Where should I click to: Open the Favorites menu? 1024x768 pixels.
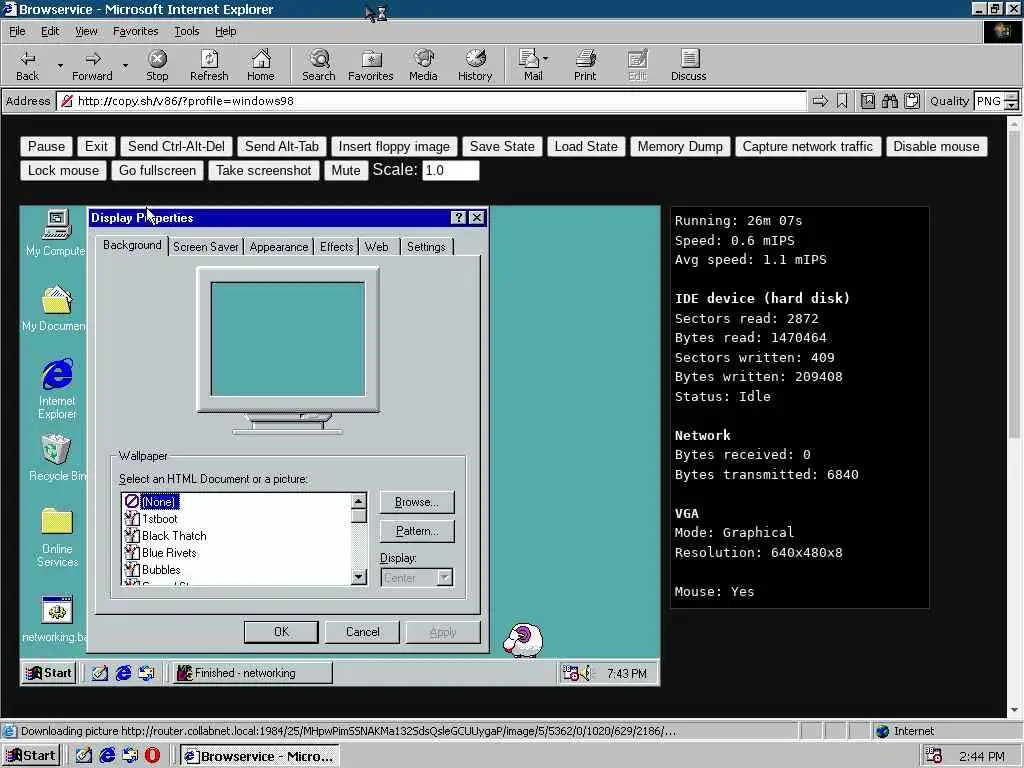(x=135, y=31)
